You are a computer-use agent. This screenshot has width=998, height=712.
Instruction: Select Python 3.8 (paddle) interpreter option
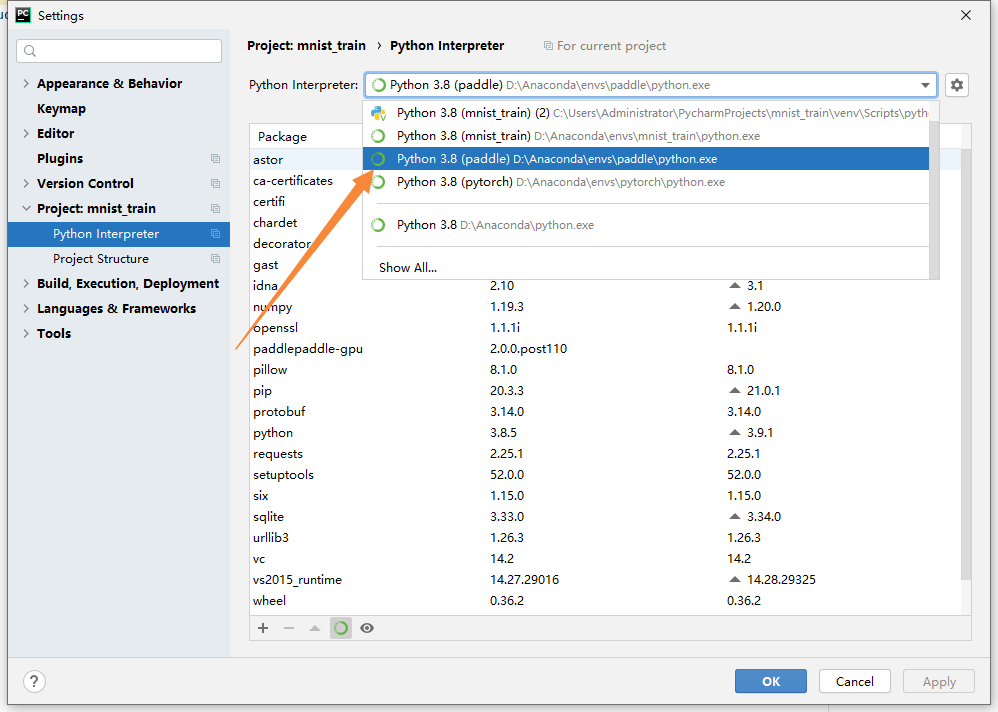point(645,159)
